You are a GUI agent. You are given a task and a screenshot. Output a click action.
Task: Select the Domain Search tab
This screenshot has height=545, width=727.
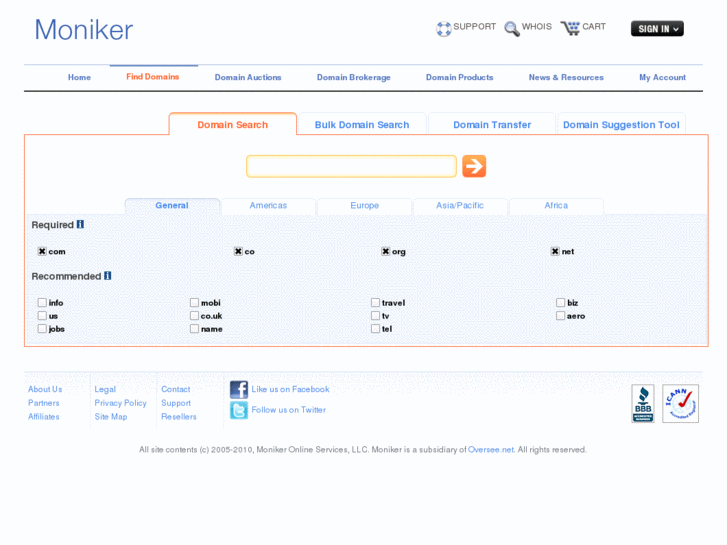(x=233, y=124)
